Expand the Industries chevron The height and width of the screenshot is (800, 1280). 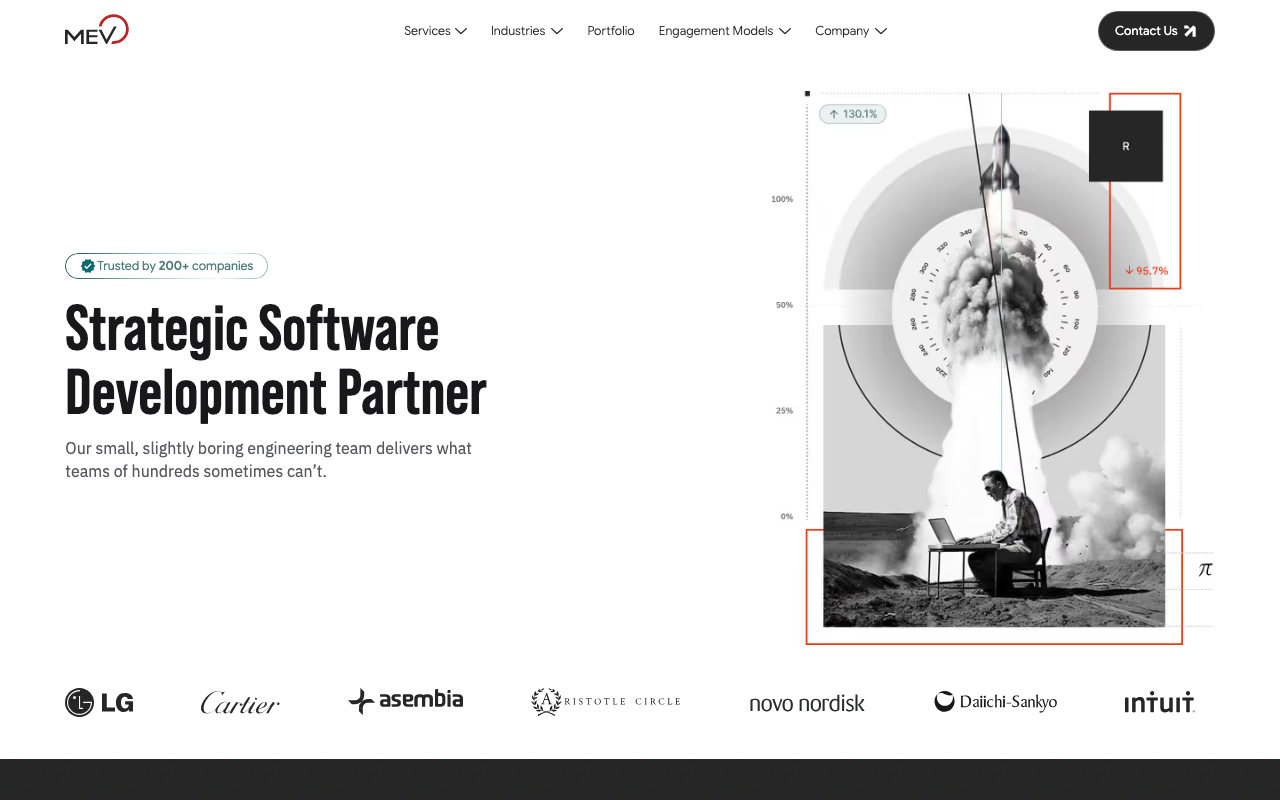[x=557, y=31]
